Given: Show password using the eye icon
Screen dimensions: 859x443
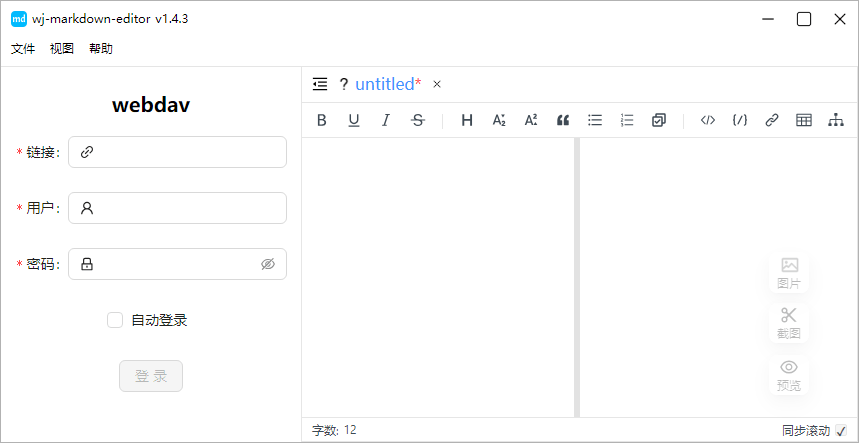Looking at the screenshot, I should pyautogui.click(x=267, y=264).
